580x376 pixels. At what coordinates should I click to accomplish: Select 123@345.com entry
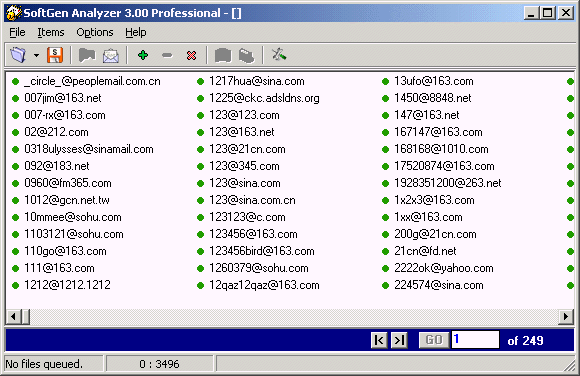click(x=244, y=166)
